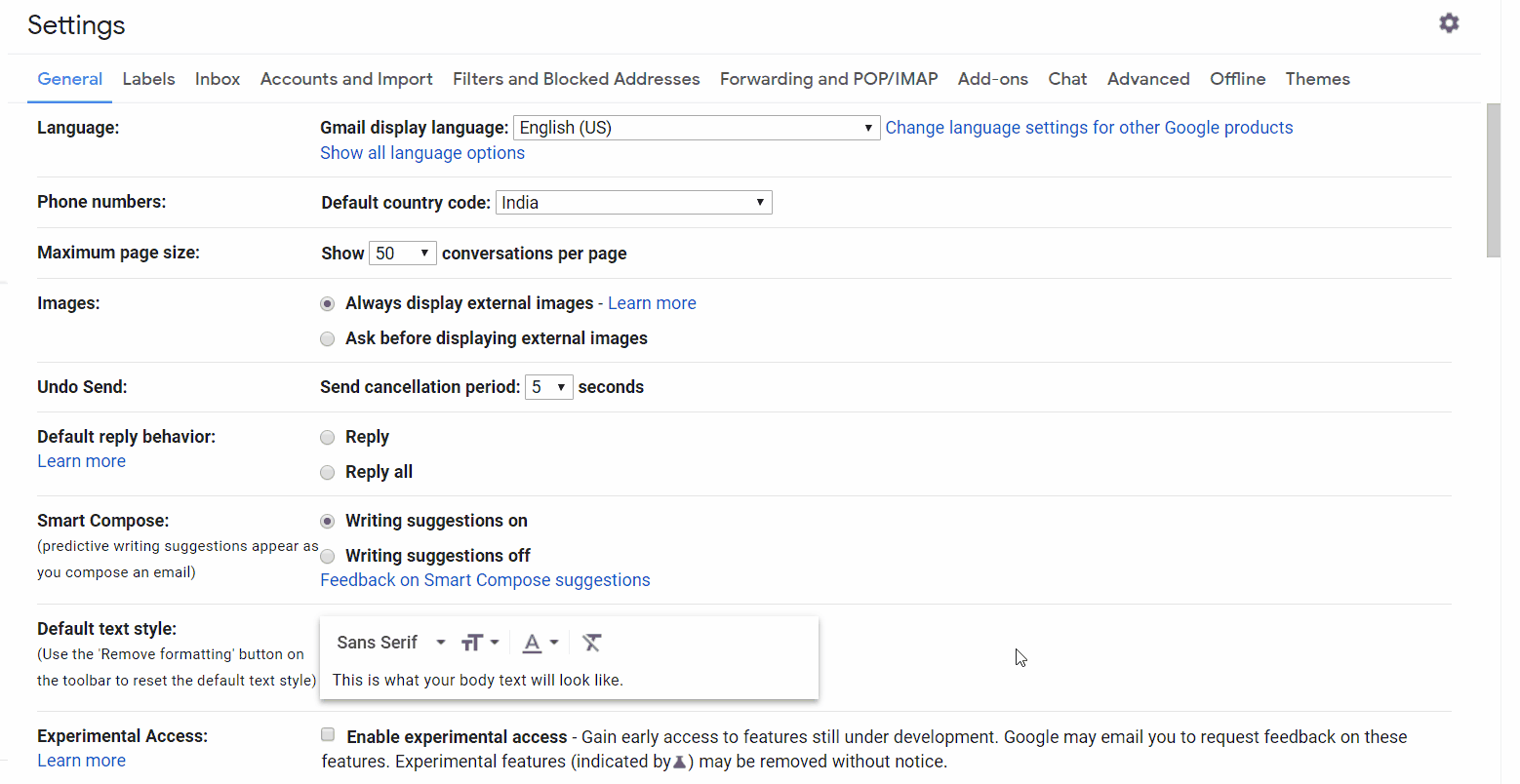Viewport: 1520px width, 784px height.
Task: Change conversations per page dropdown
Action: [402, 254]
